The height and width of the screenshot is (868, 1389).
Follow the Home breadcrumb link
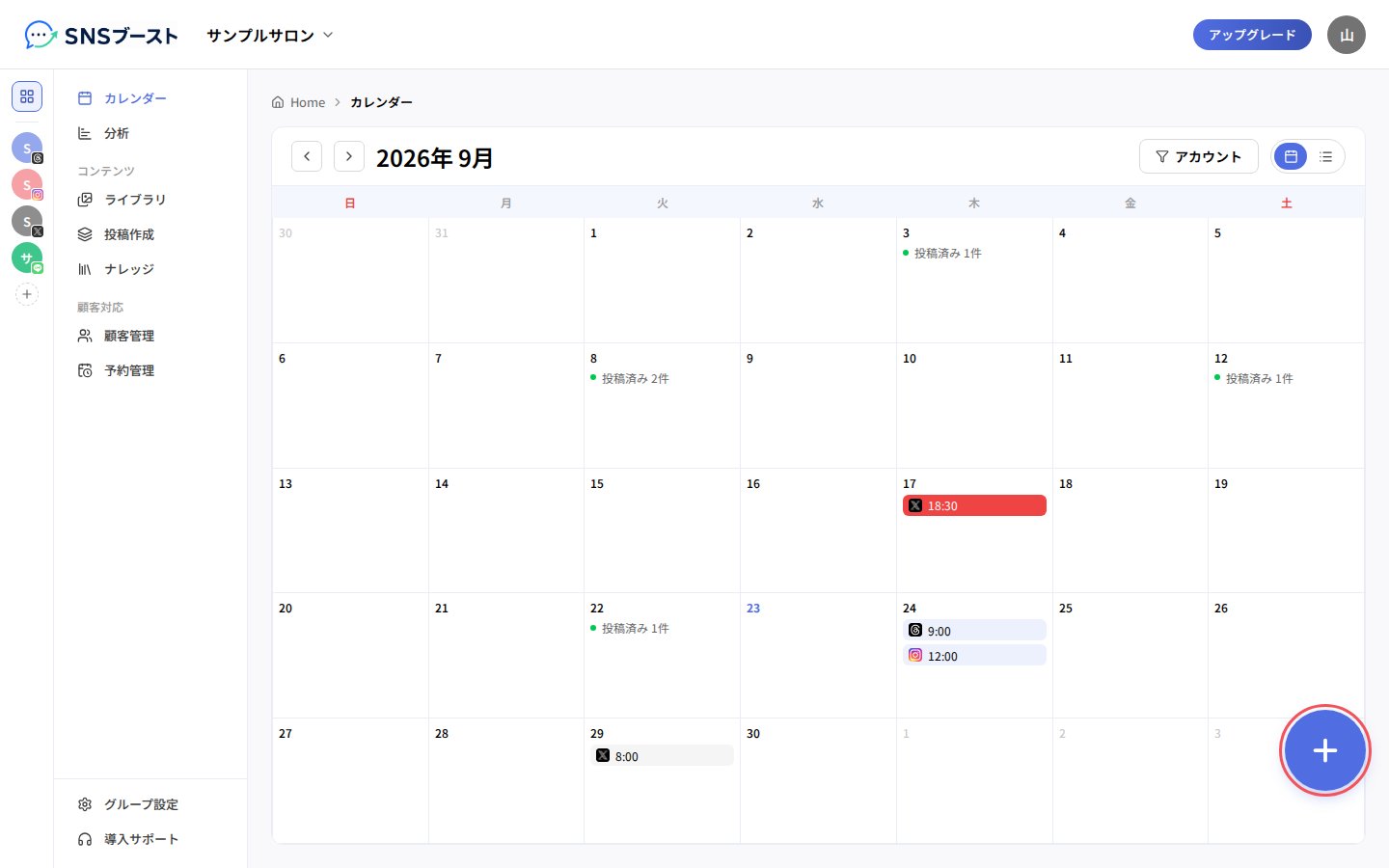tap(299, 102)
